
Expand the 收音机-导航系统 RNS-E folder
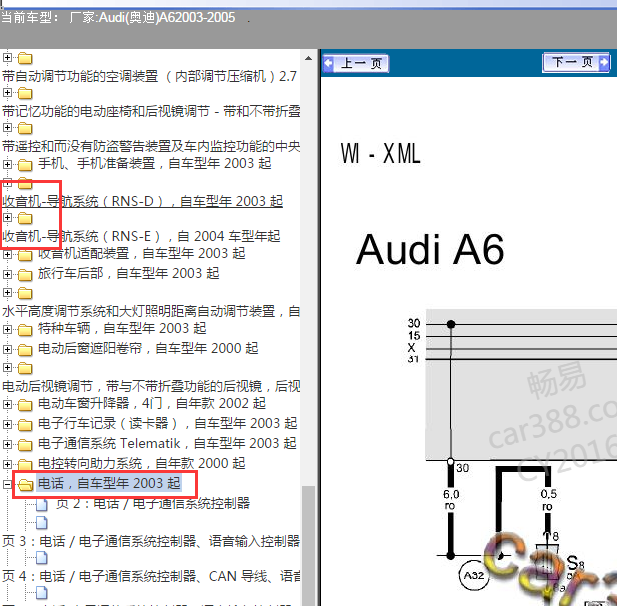click(7, 217)
